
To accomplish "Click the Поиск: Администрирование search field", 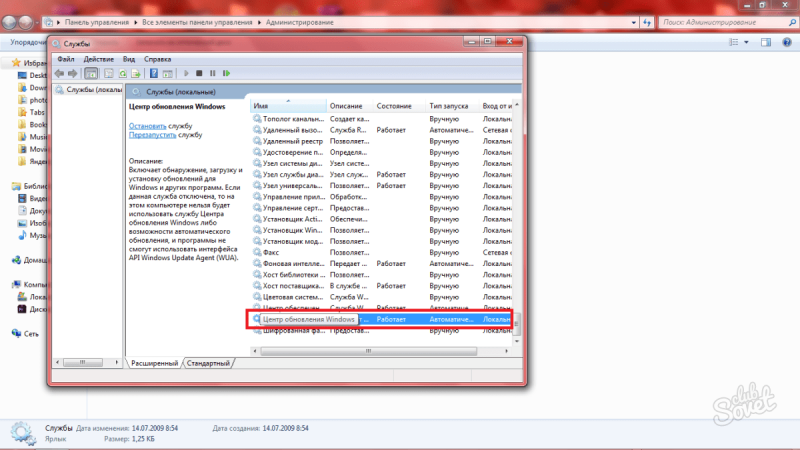I will 727,22.
